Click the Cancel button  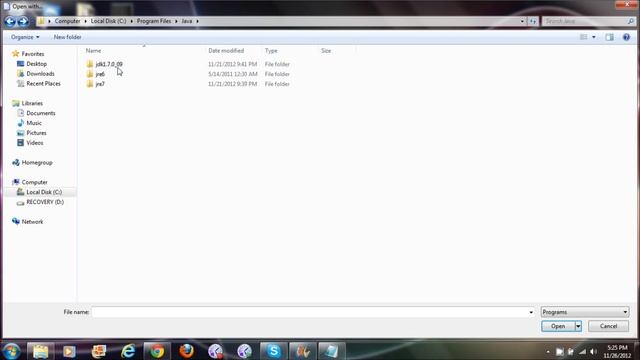click(x=608, y=326)
